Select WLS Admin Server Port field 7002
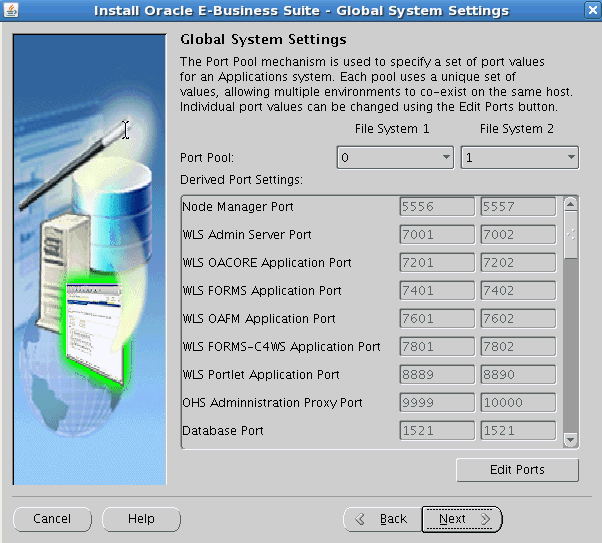Image resolution: width=602 pixels, height=543 pixels. click(518, 235)
